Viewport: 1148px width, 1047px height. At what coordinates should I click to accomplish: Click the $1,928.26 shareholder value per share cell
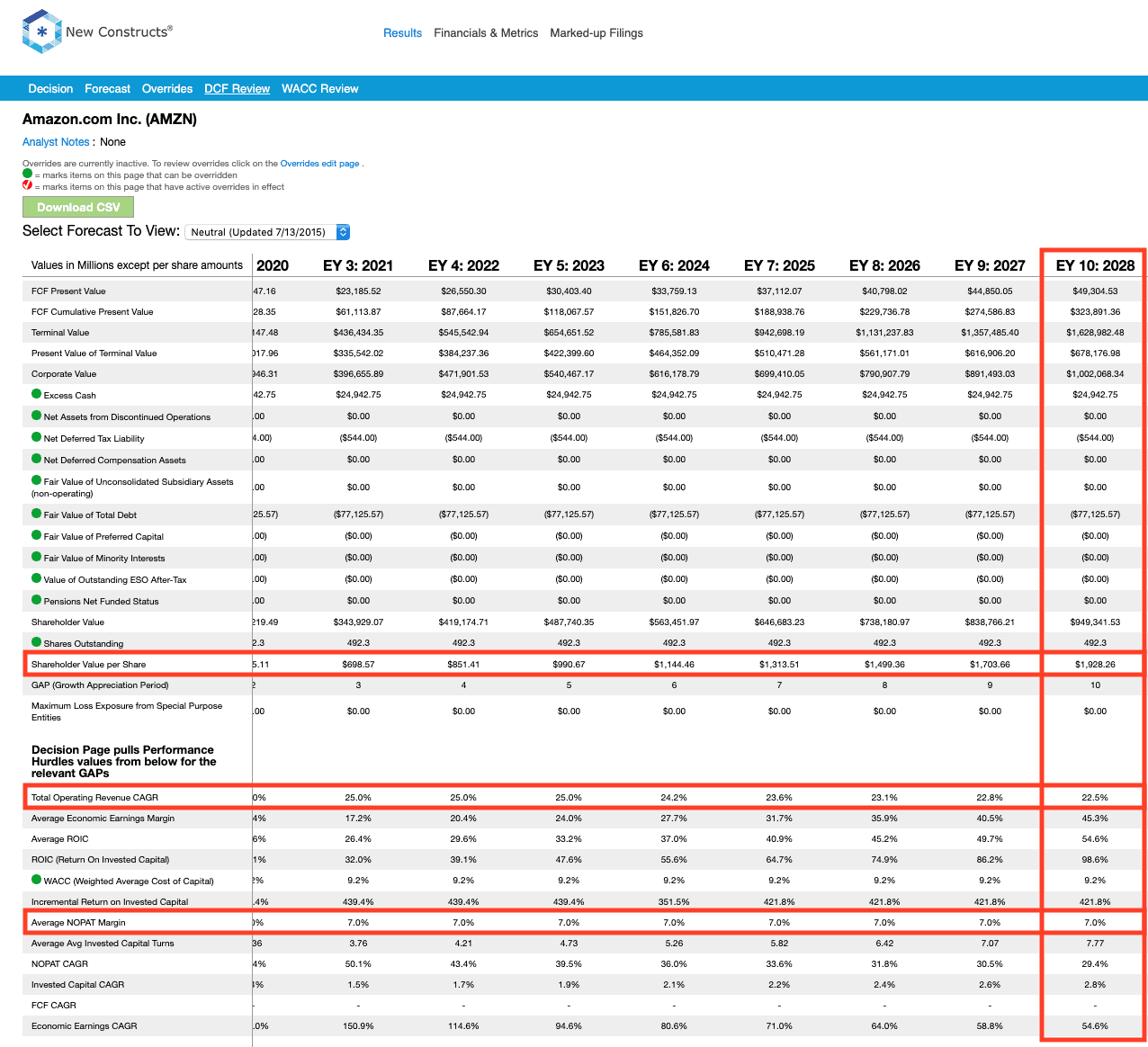click(1095, 665)
